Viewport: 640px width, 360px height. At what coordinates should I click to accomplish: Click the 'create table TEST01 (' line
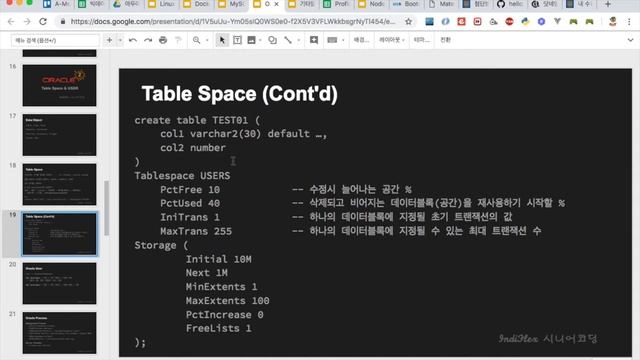coord(197,120)
